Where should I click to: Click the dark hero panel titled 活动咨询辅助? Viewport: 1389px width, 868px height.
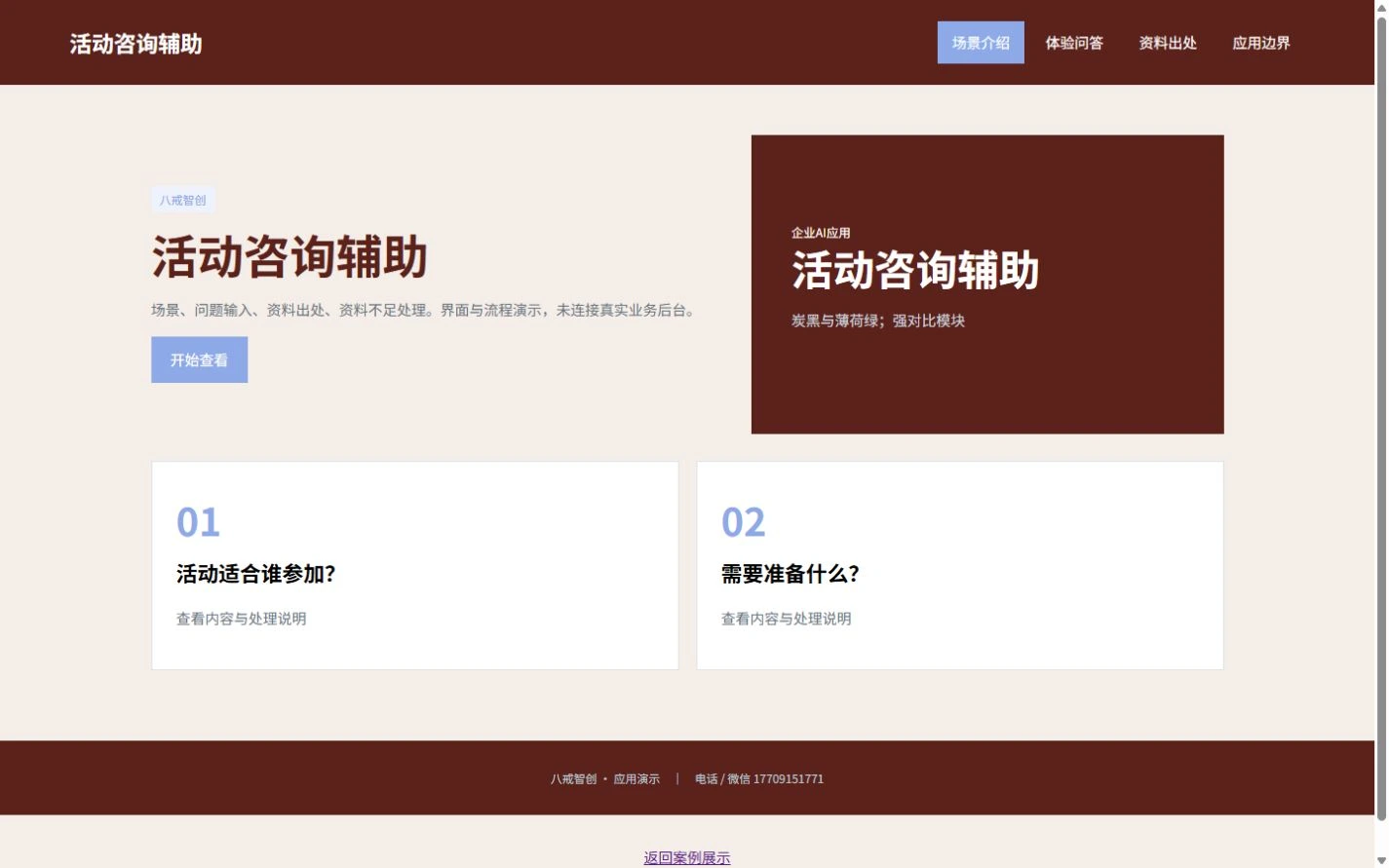click(987, 284)
